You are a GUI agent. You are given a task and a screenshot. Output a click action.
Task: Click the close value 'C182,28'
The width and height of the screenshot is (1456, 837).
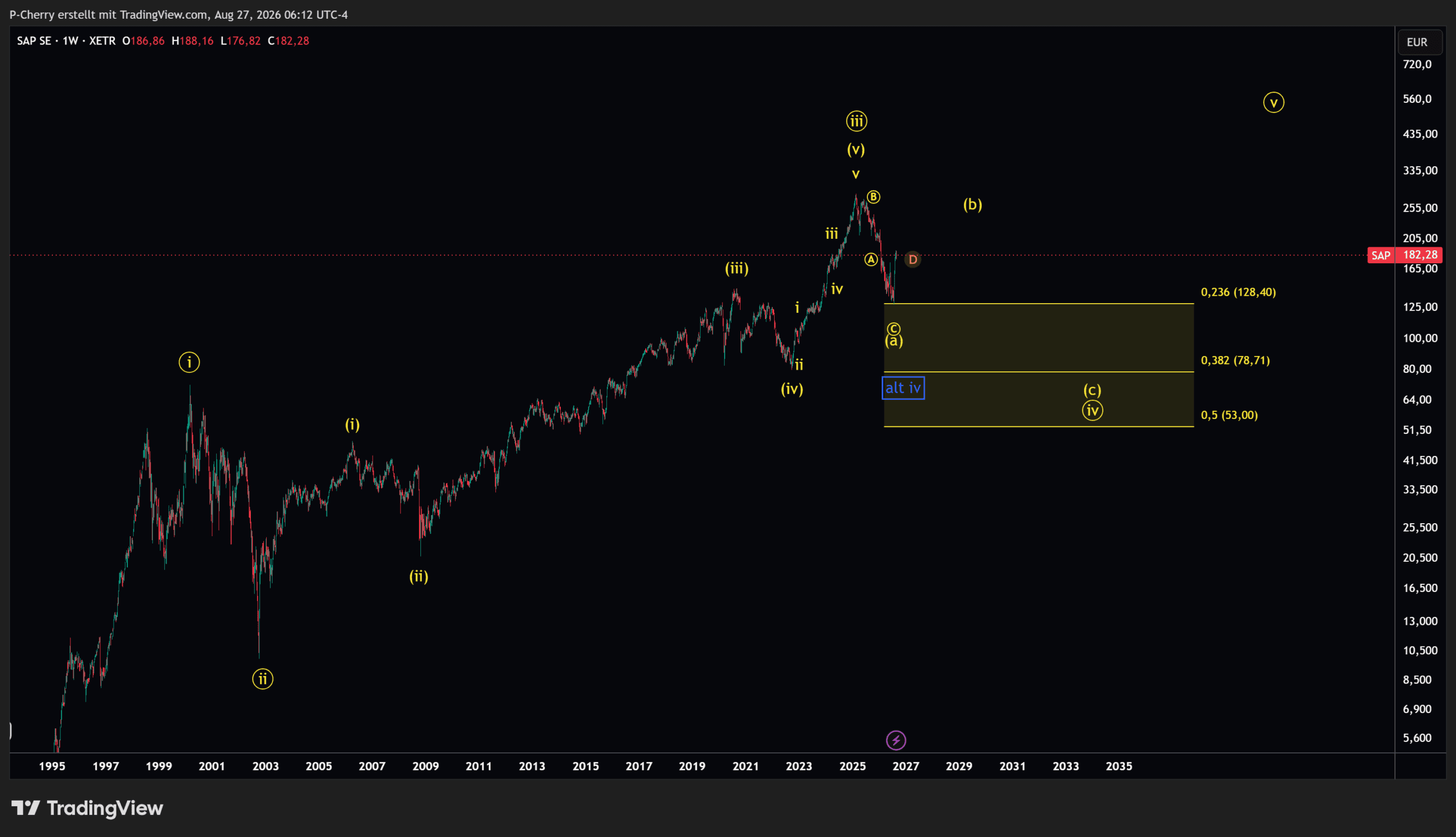[x=288, y=41]
